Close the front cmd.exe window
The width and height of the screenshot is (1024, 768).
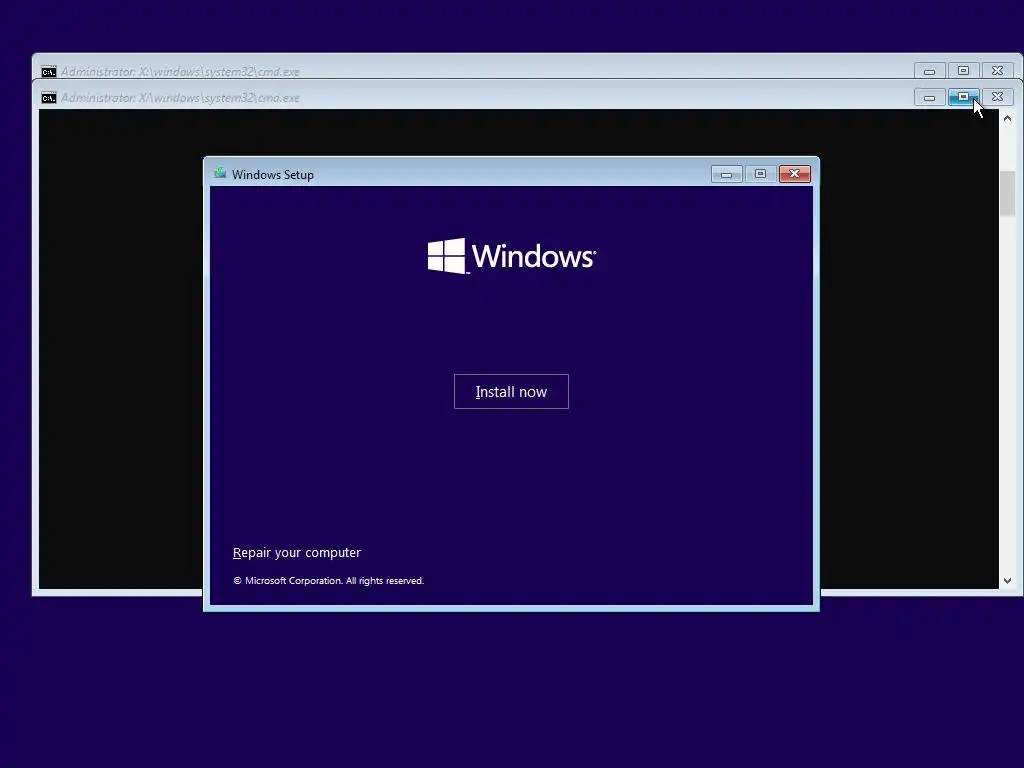click(997, 97)
